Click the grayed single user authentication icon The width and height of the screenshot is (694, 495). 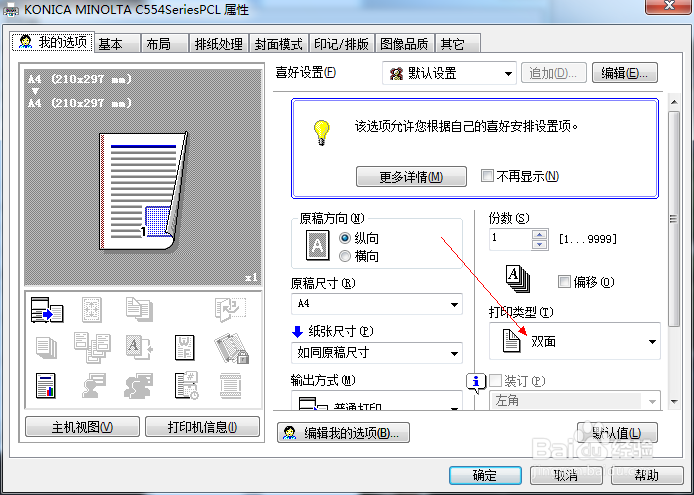93,385
